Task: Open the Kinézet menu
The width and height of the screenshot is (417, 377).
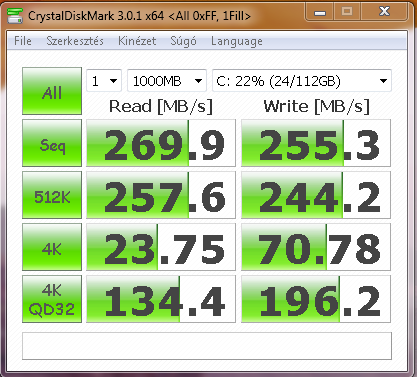Action: (x=137, y=41)
